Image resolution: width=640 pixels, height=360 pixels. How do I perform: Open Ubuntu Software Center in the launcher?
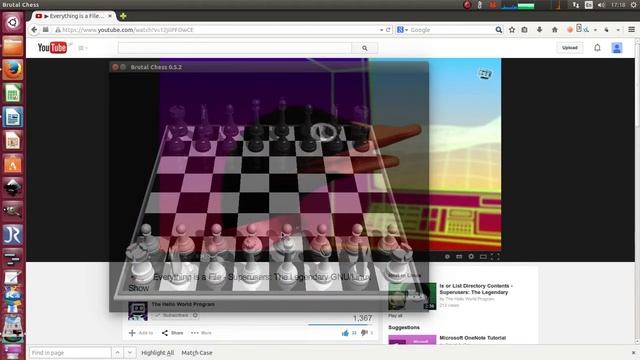[x=13, y=164]
